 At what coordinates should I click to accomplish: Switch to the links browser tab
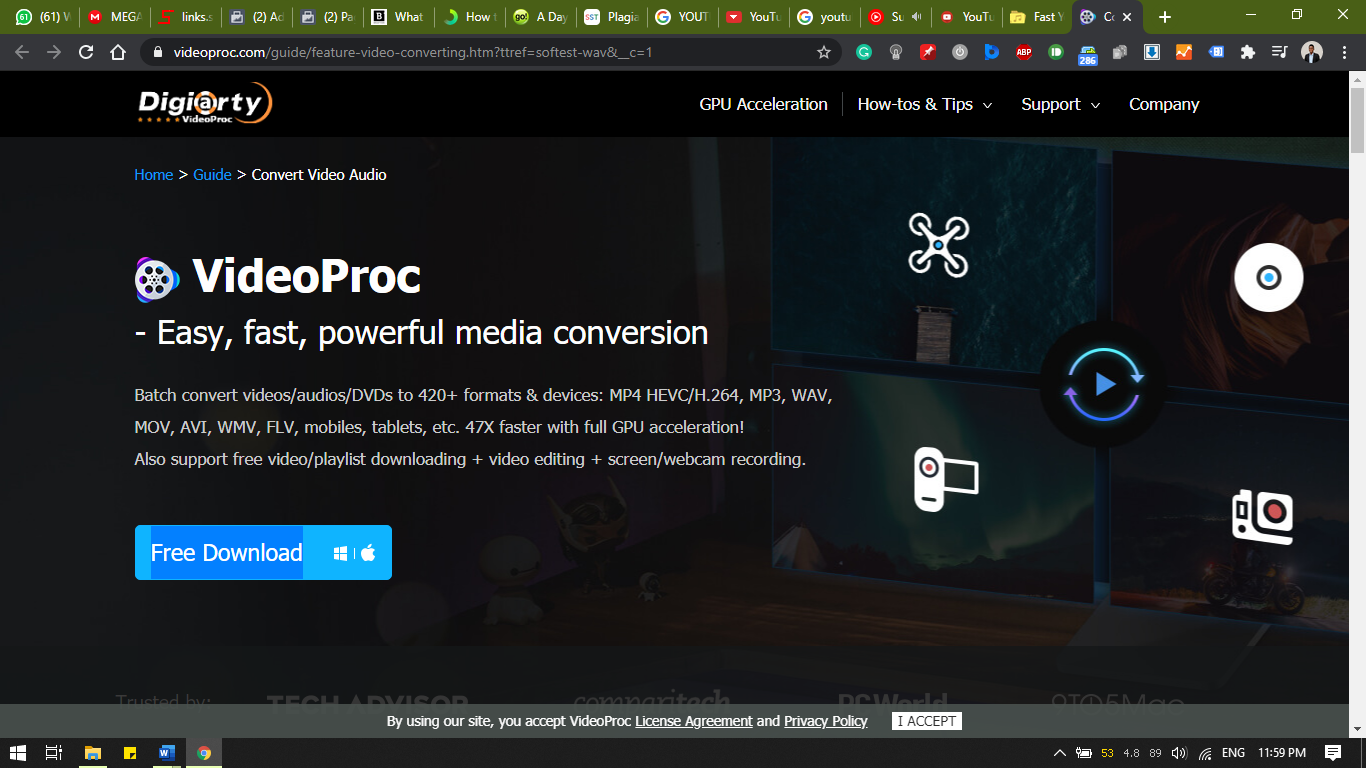pos(185,17)
